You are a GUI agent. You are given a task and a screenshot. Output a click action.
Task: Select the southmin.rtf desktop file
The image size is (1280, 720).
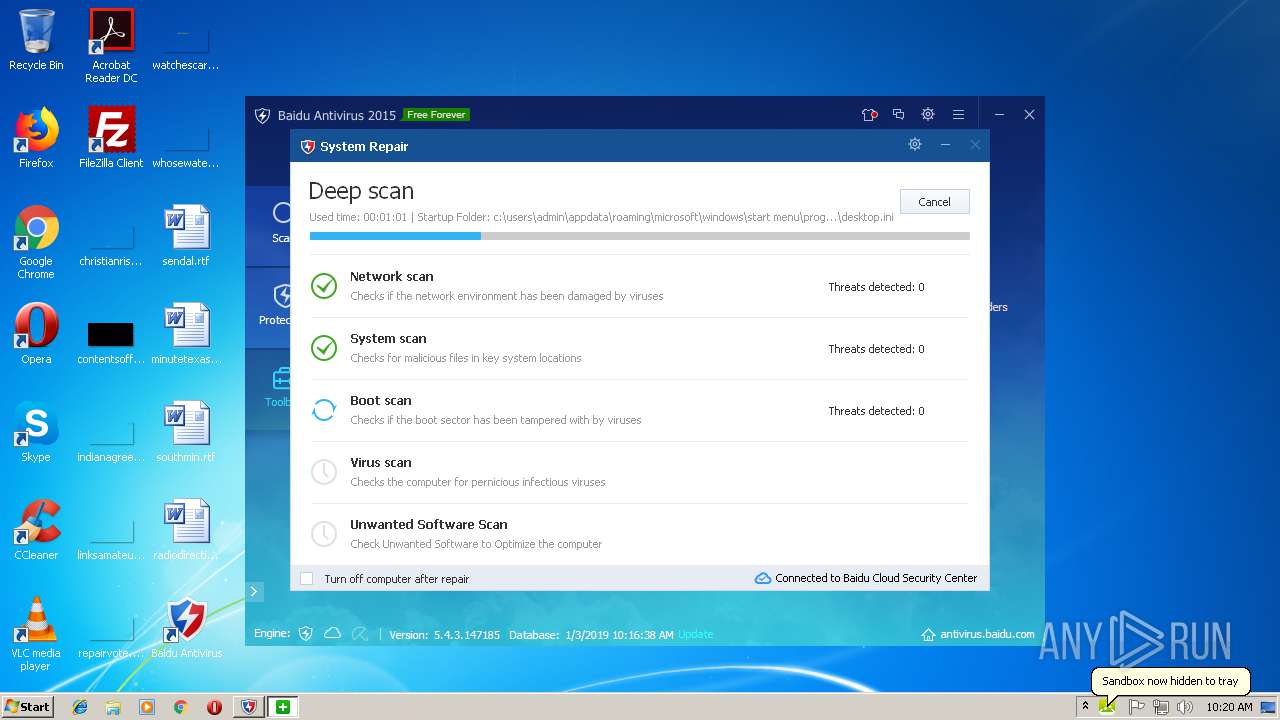(186, 432)
